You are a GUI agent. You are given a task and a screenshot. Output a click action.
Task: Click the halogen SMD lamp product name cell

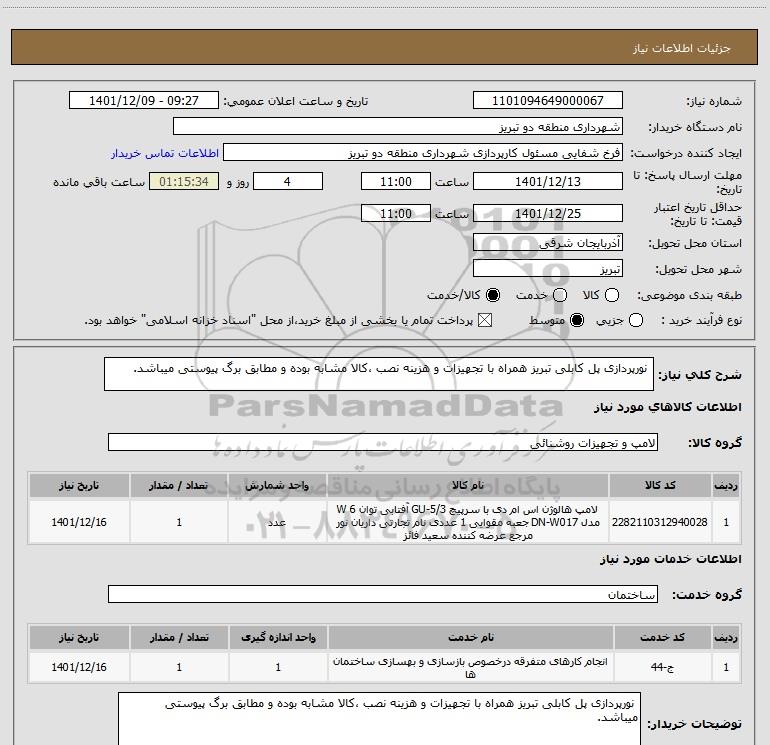tap(468, 522)
